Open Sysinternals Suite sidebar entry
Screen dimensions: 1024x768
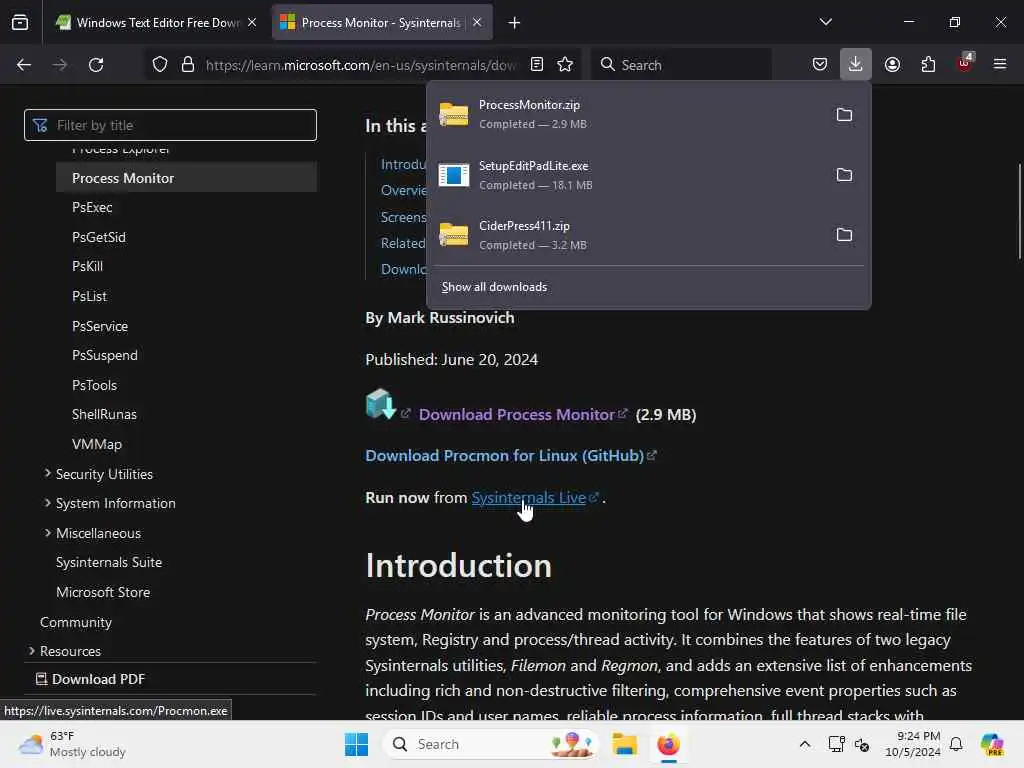[109, 562]
